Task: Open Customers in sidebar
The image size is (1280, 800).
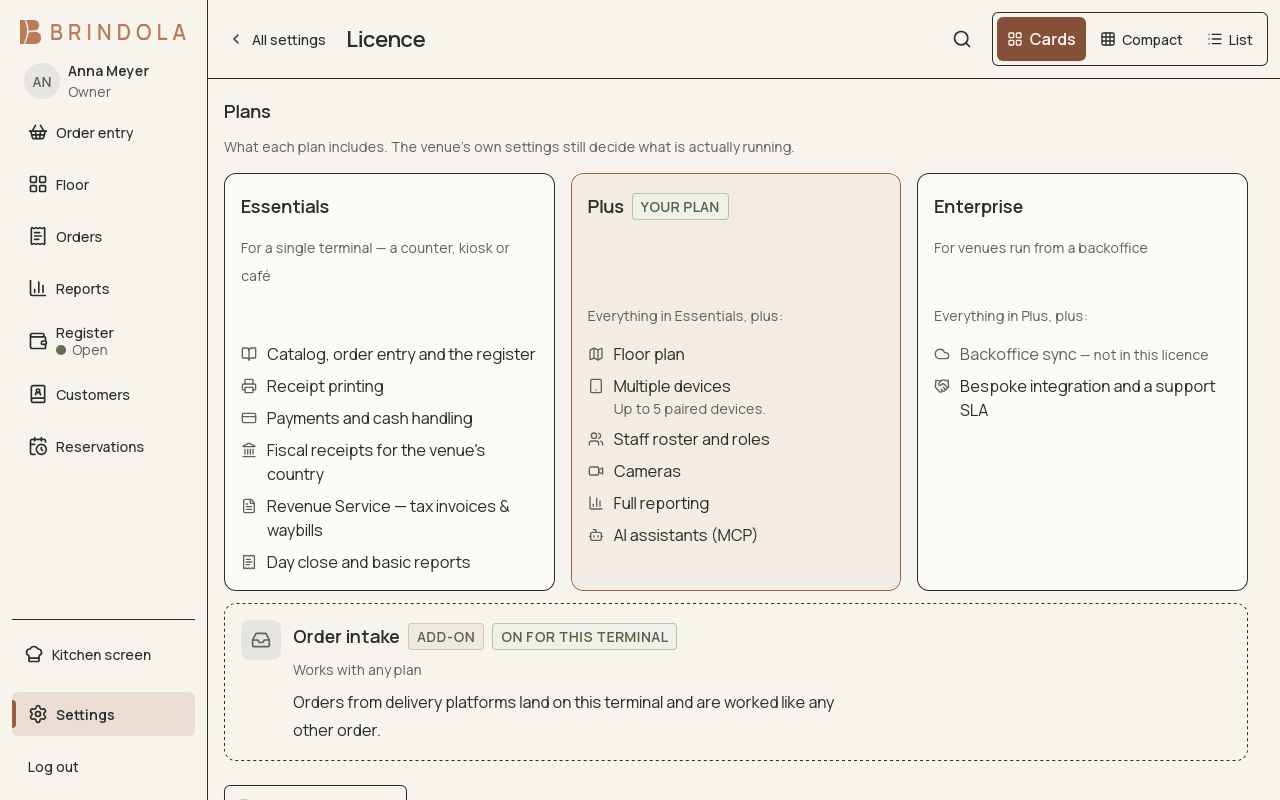Action: pos(103,394)
